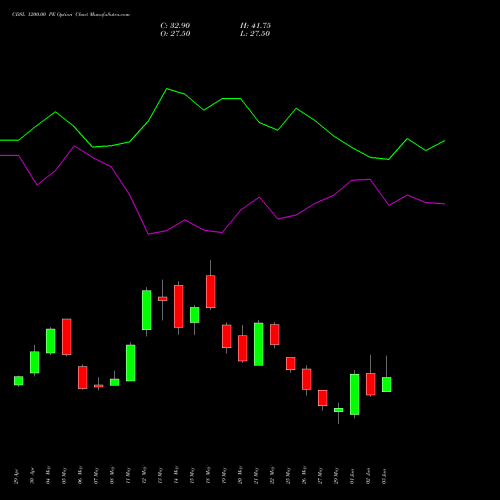
Task: Click the '27 May' date label
Action: 321,475
